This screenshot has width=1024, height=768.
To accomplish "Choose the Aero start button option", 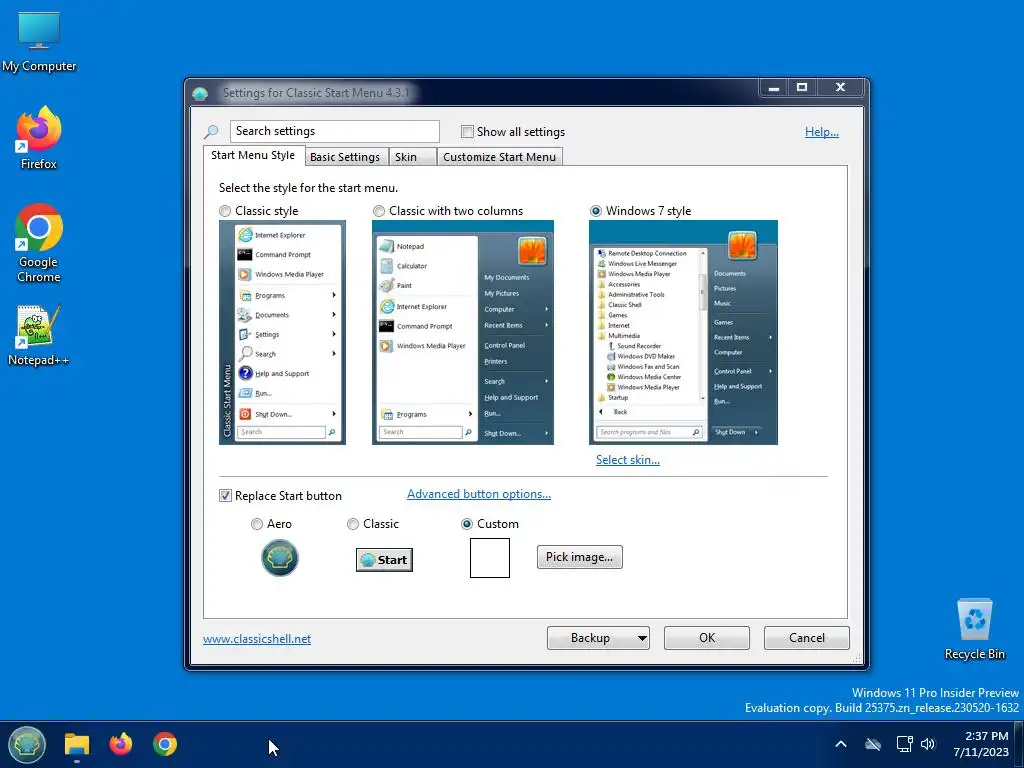I will coord(257,524).
